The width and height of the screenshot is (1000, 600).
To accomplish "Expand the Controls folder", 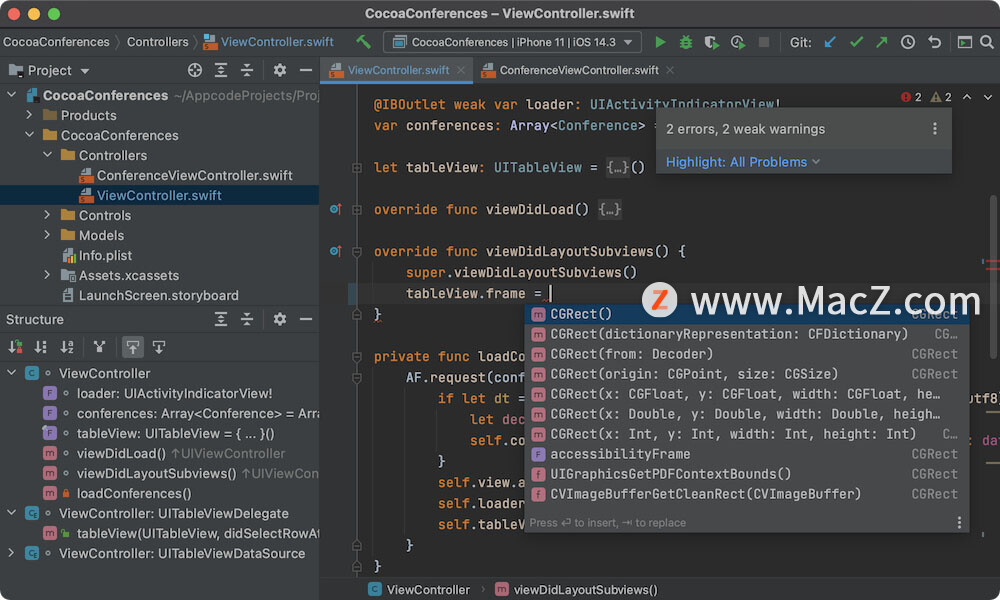I will point(47,215).
